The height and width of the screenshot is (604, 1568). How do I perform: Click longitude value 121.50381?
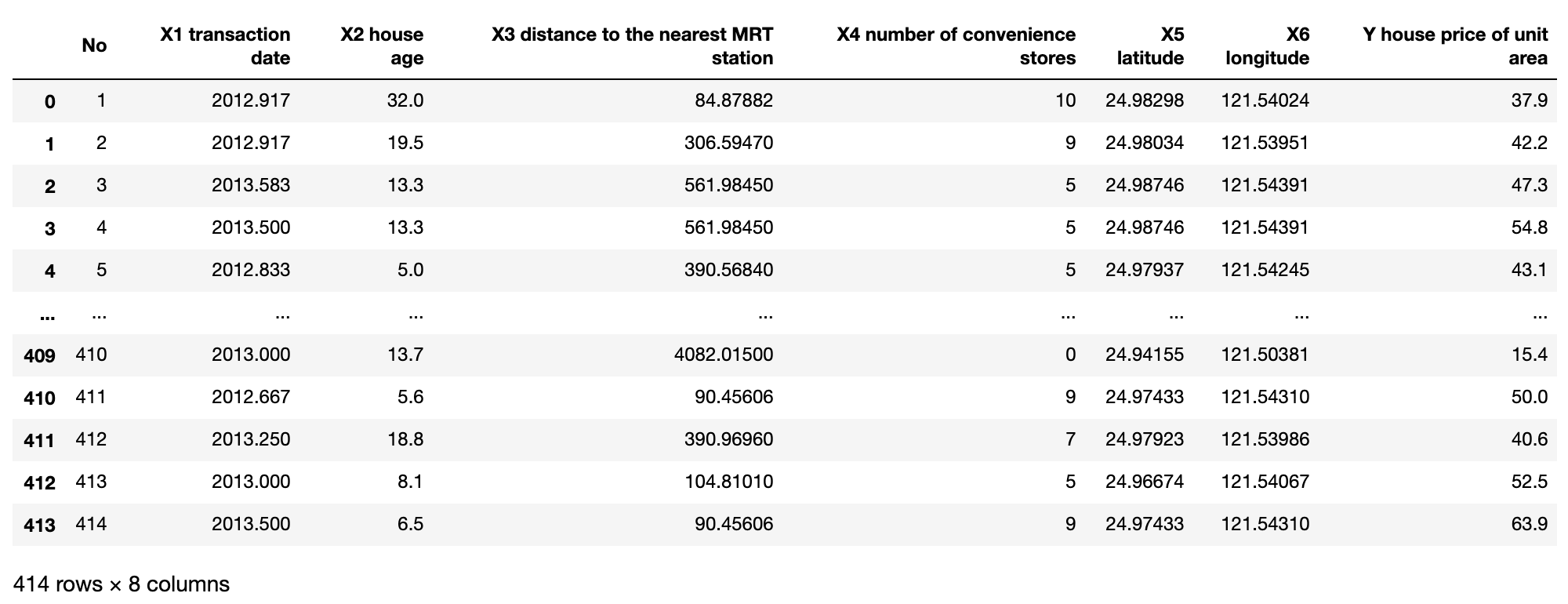coord(1265,355)
